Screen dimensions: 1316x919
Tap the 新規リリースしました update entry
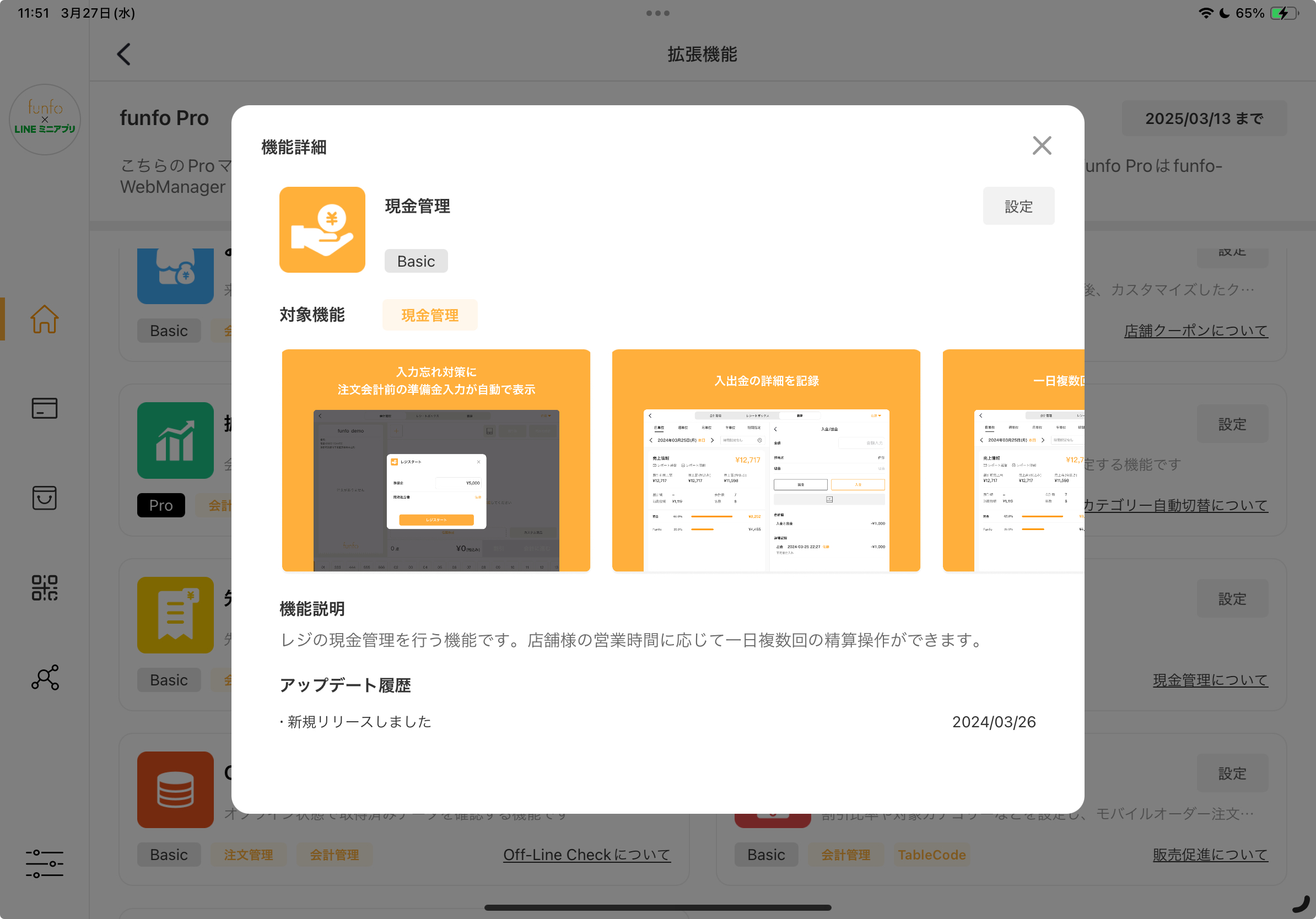coord(355,722)
